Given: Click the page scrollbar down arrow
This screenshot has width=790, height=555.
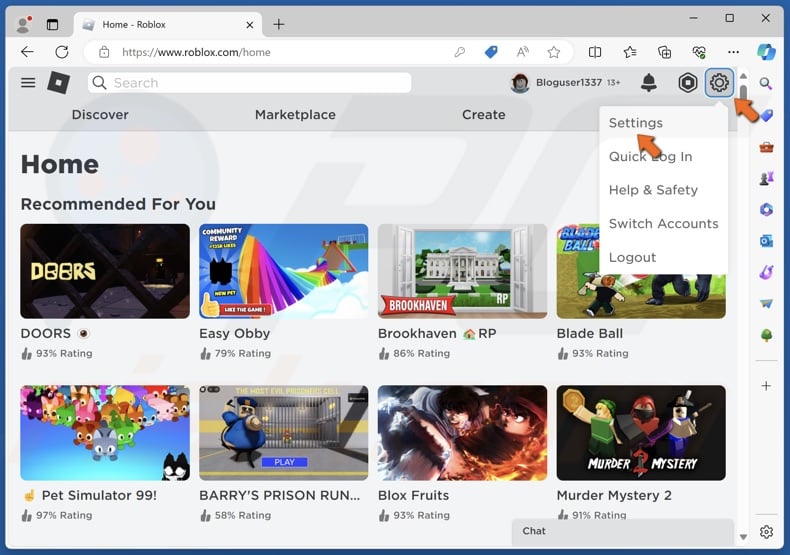Looking at the screenshot, I should click(743, 537).
